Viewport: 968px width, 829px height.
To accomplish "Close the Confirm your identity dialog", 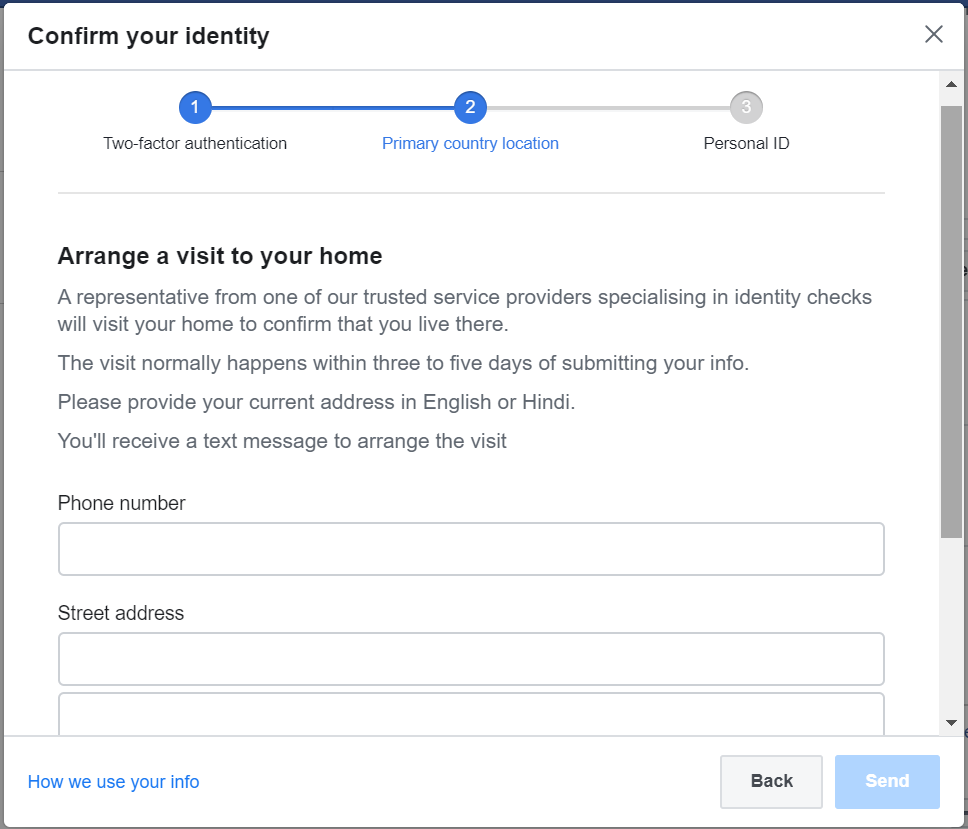I will click(933, 35).
